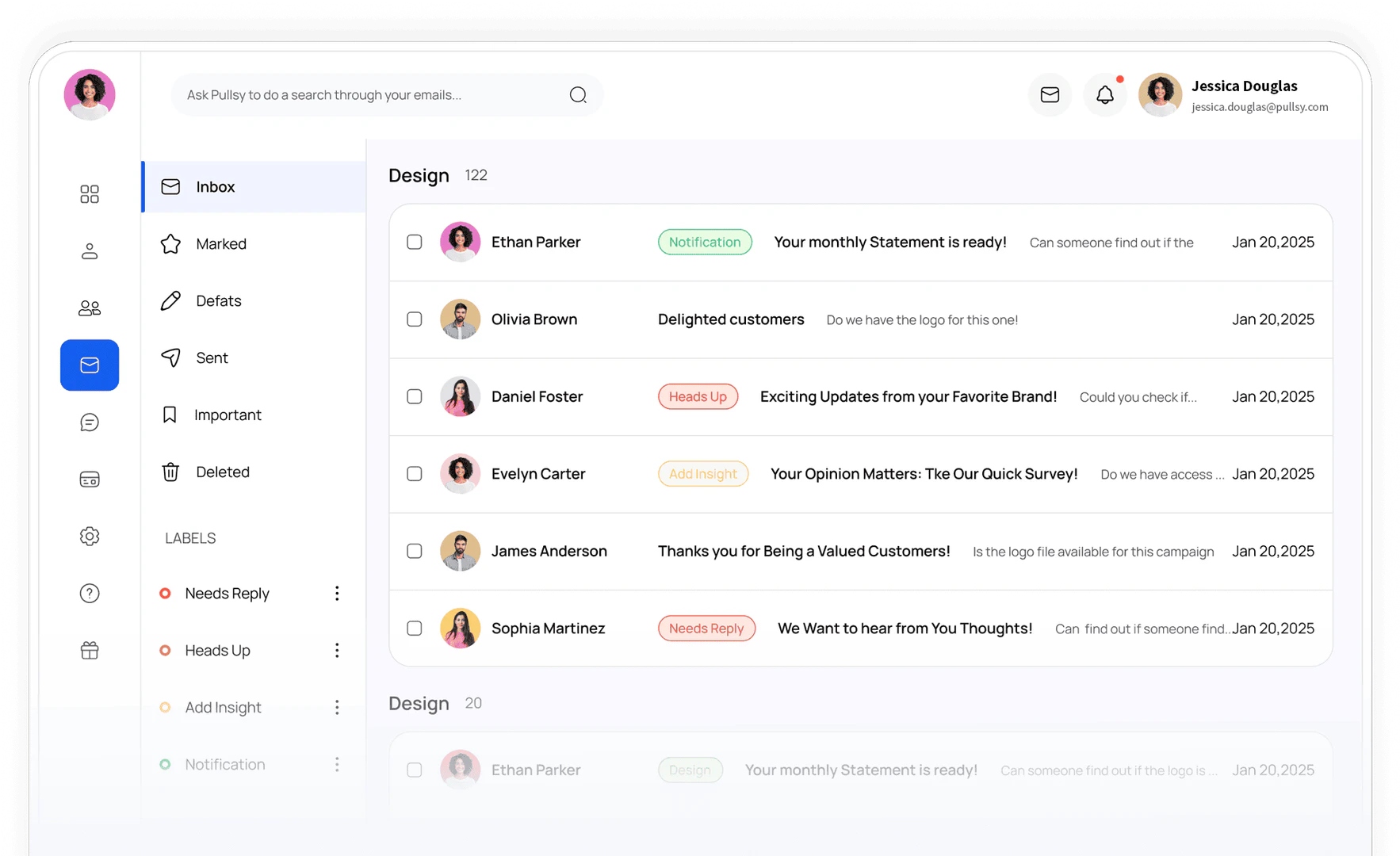
Task: Click the red dot beside Needs Reply
Action: pyautogui.click(x=165, y=593)
